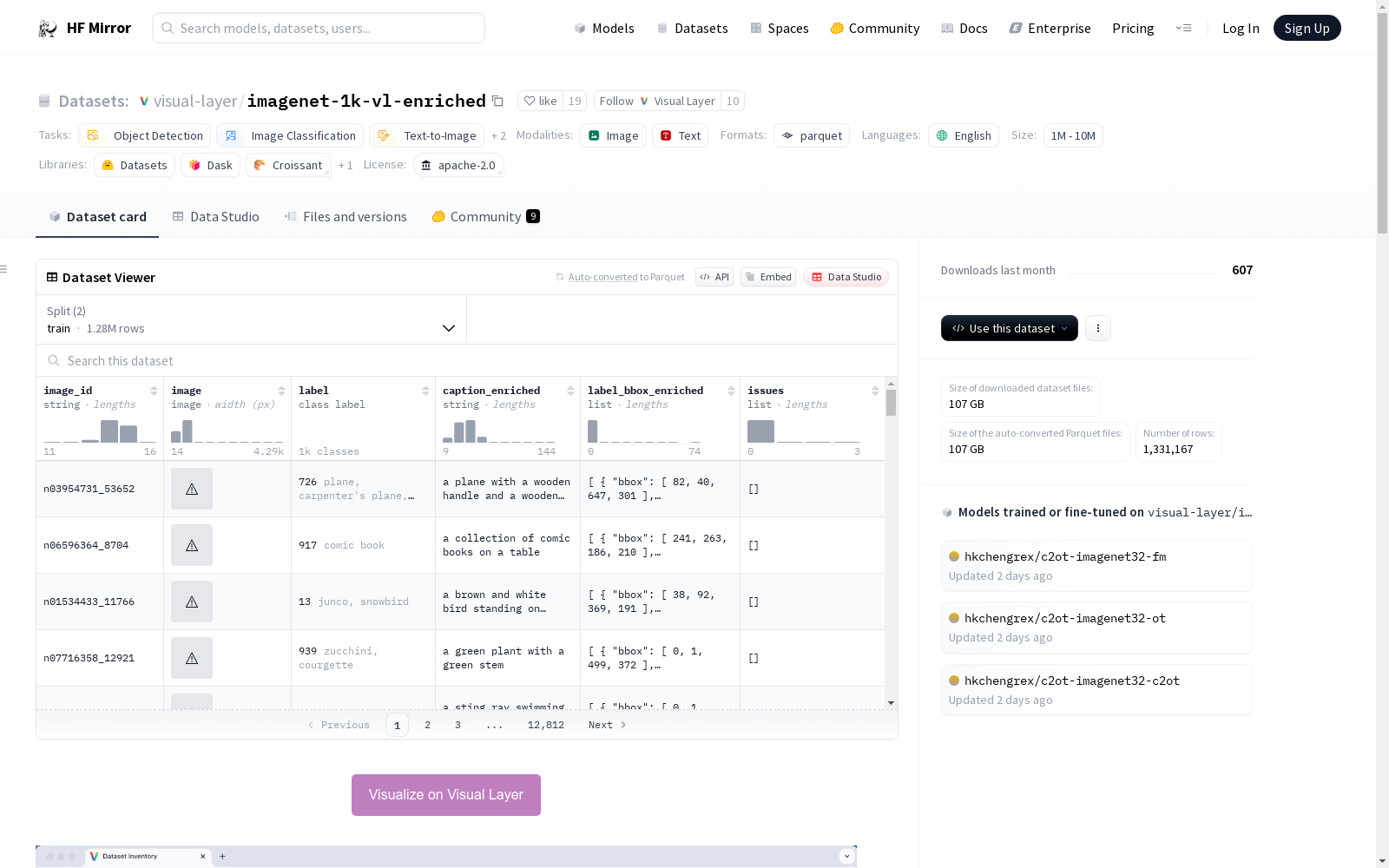Open Enterprise in the top navigation
This screenshot has height=868, width=1389.
click(1050, 29)
